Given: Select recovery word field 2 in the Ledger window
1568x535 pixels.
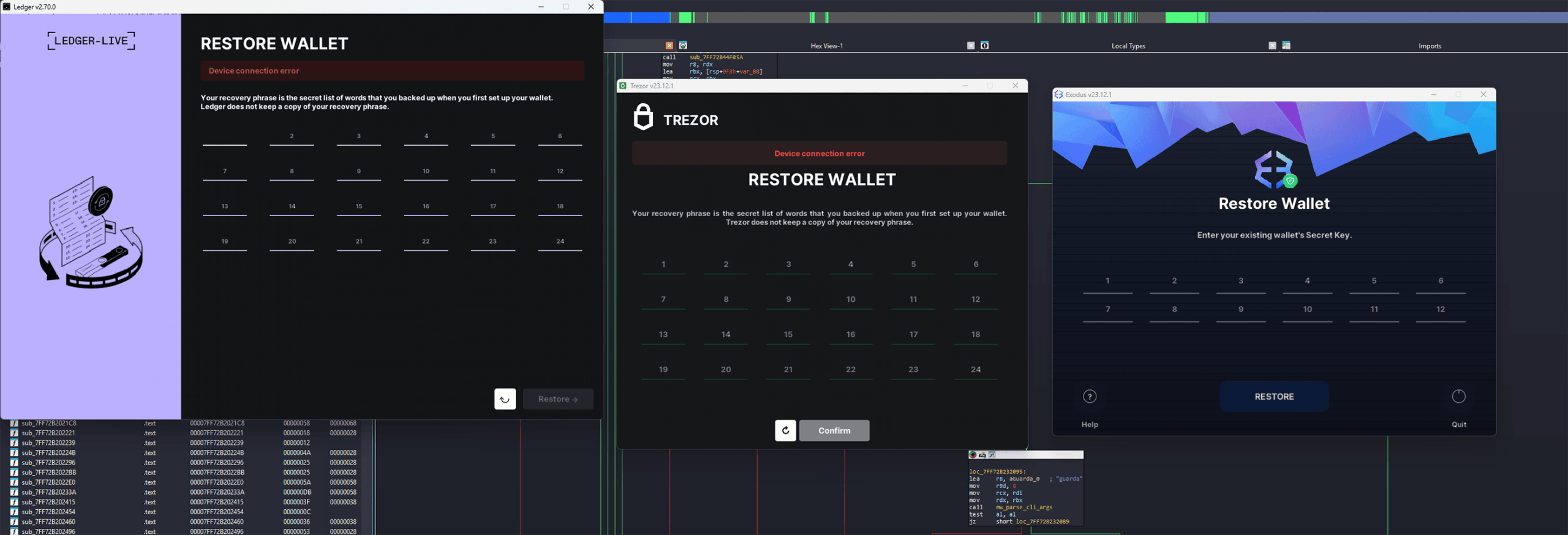Looking at the screenshot, I should (292, 138).
